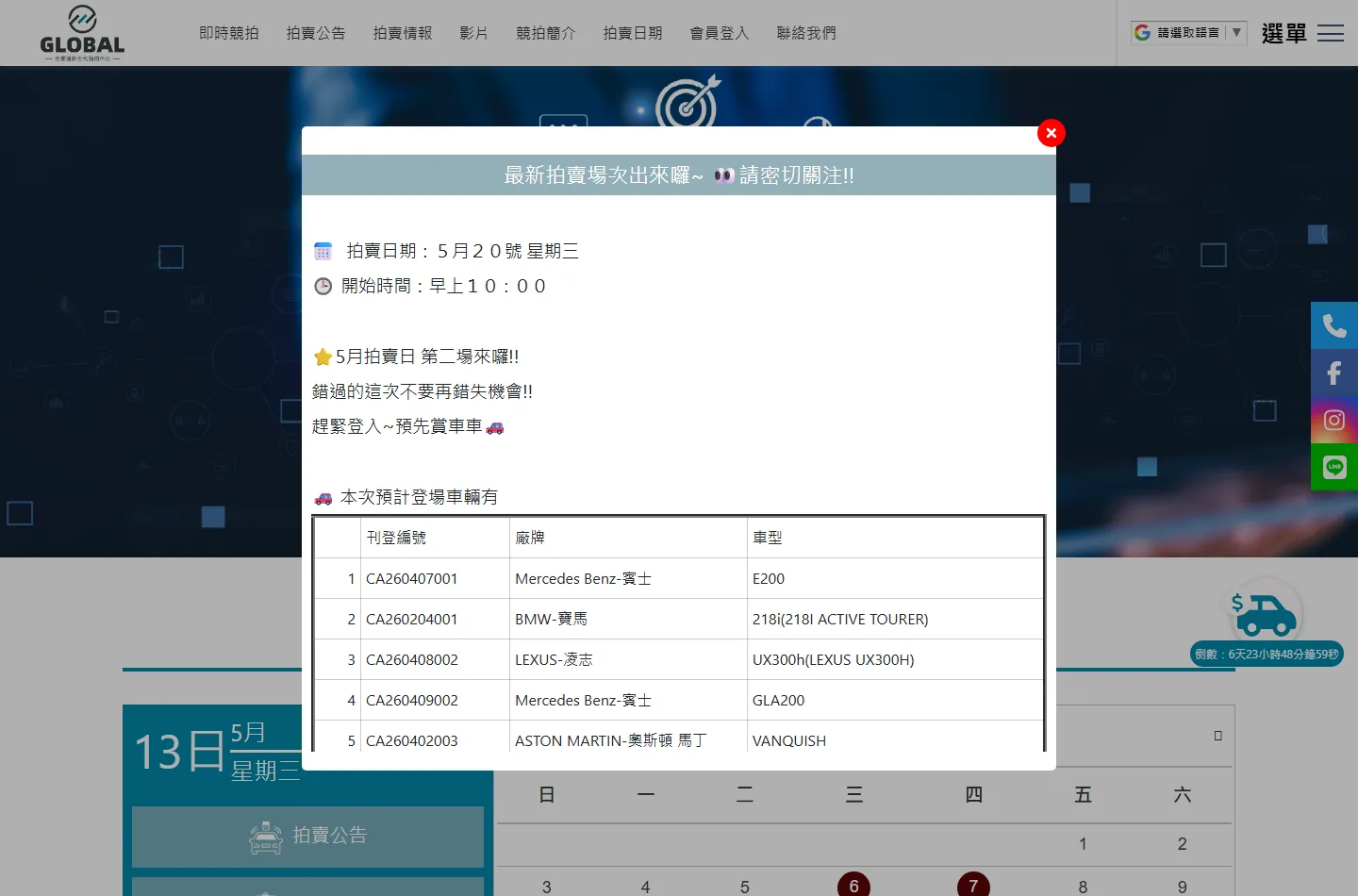
Task: Click the 選單 label
Action: click(x=1284, y=34)
